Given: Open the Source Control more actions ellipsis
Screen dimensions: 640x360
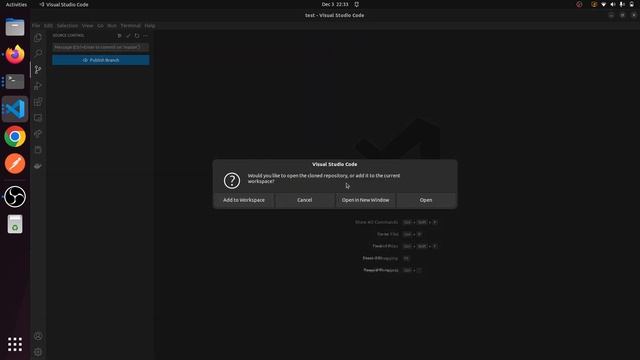Looking at the screenshot, I should click(x=146, y=36).
